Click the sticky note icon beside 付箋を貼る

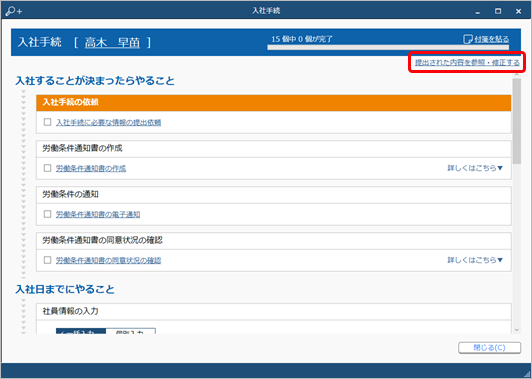point(468,39)
